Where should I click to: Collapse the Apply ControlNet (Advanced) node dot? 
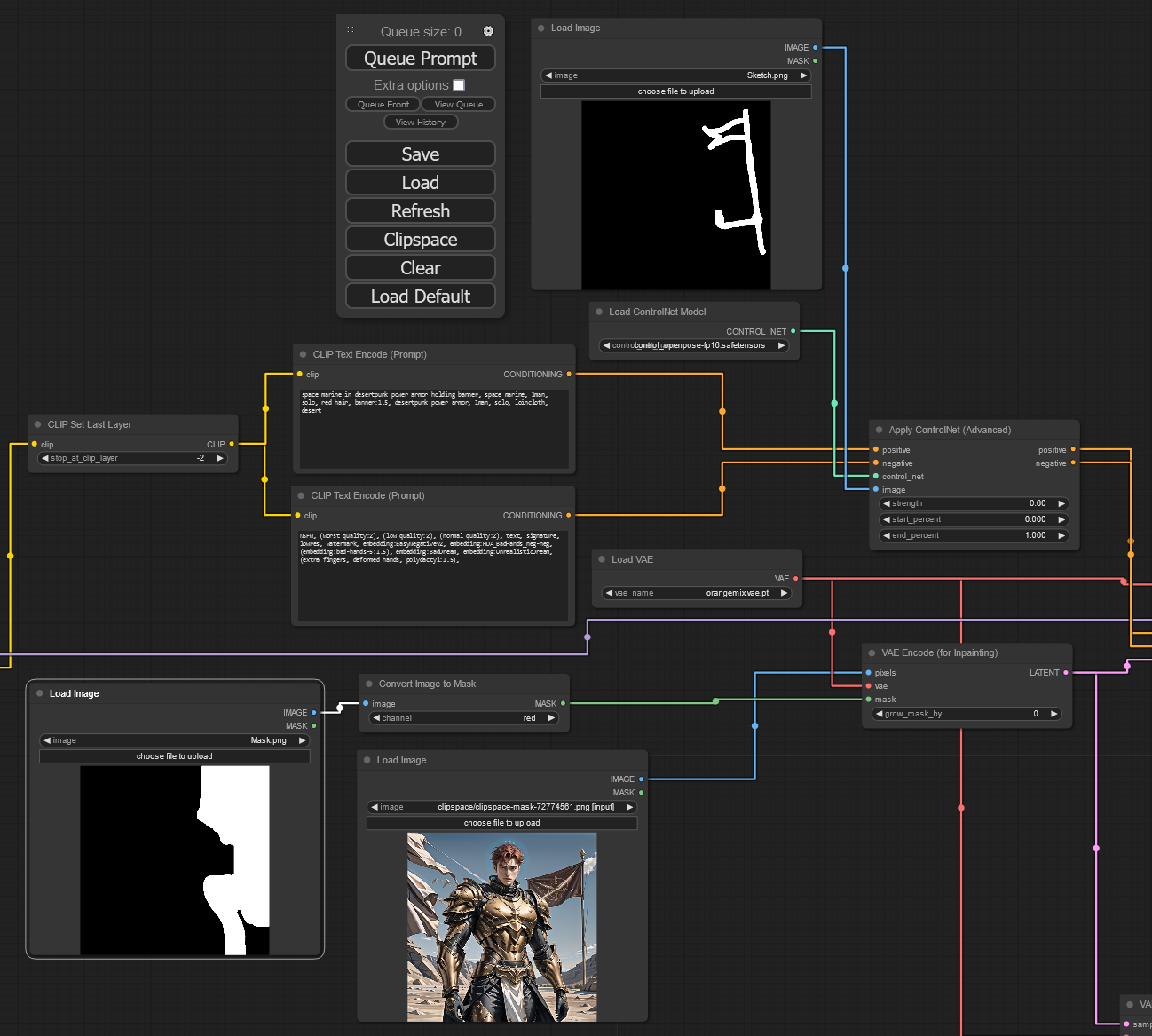(880, 430)
